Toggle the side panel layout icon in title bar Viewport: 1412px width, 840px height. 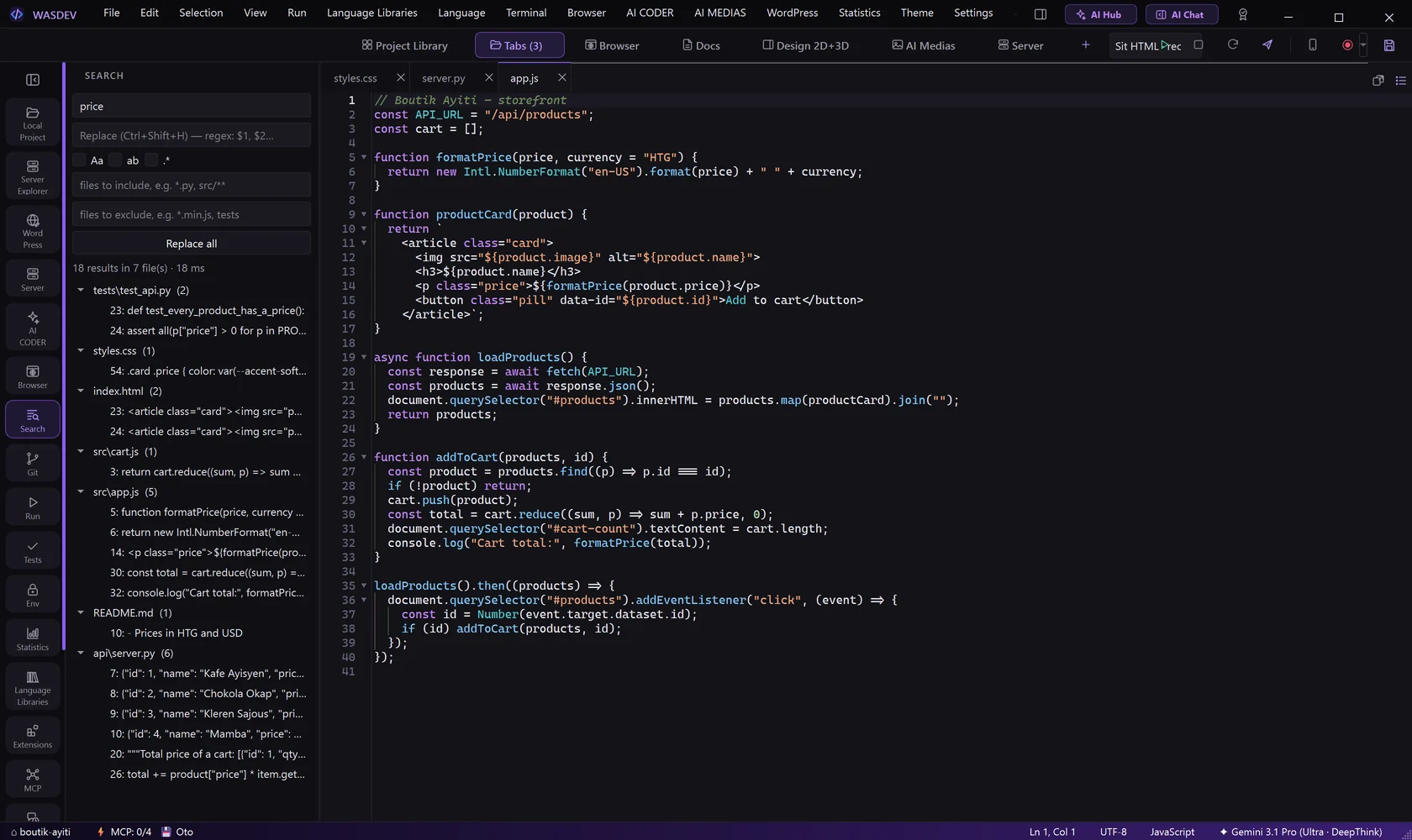point(1041,14)
